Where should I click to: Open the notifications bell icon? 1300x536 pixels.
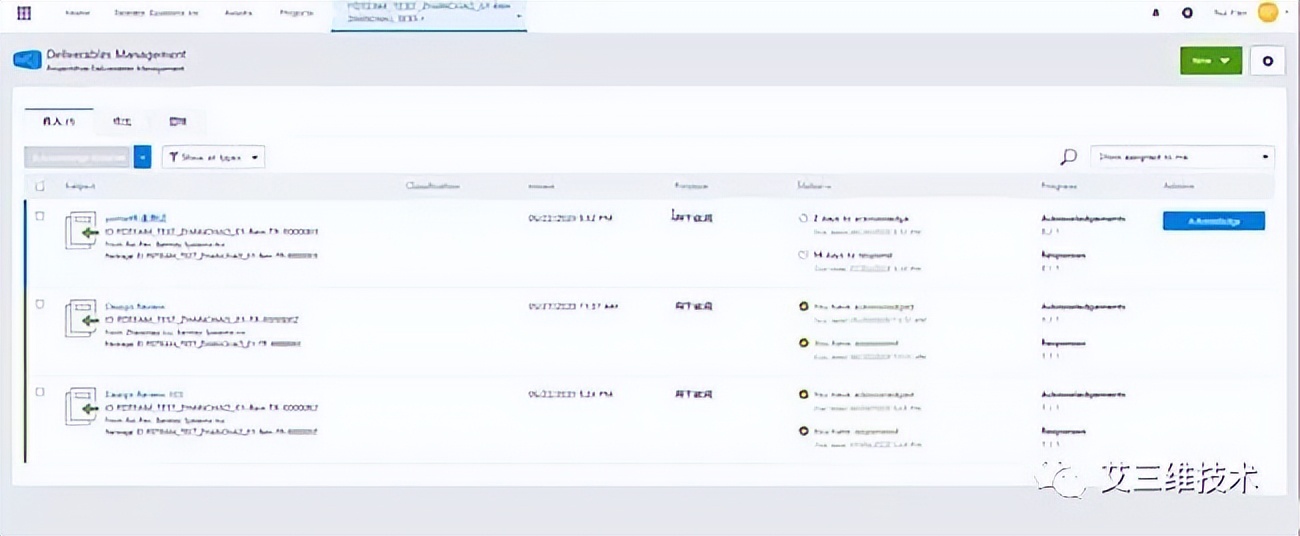click(x=1157, y=15)
